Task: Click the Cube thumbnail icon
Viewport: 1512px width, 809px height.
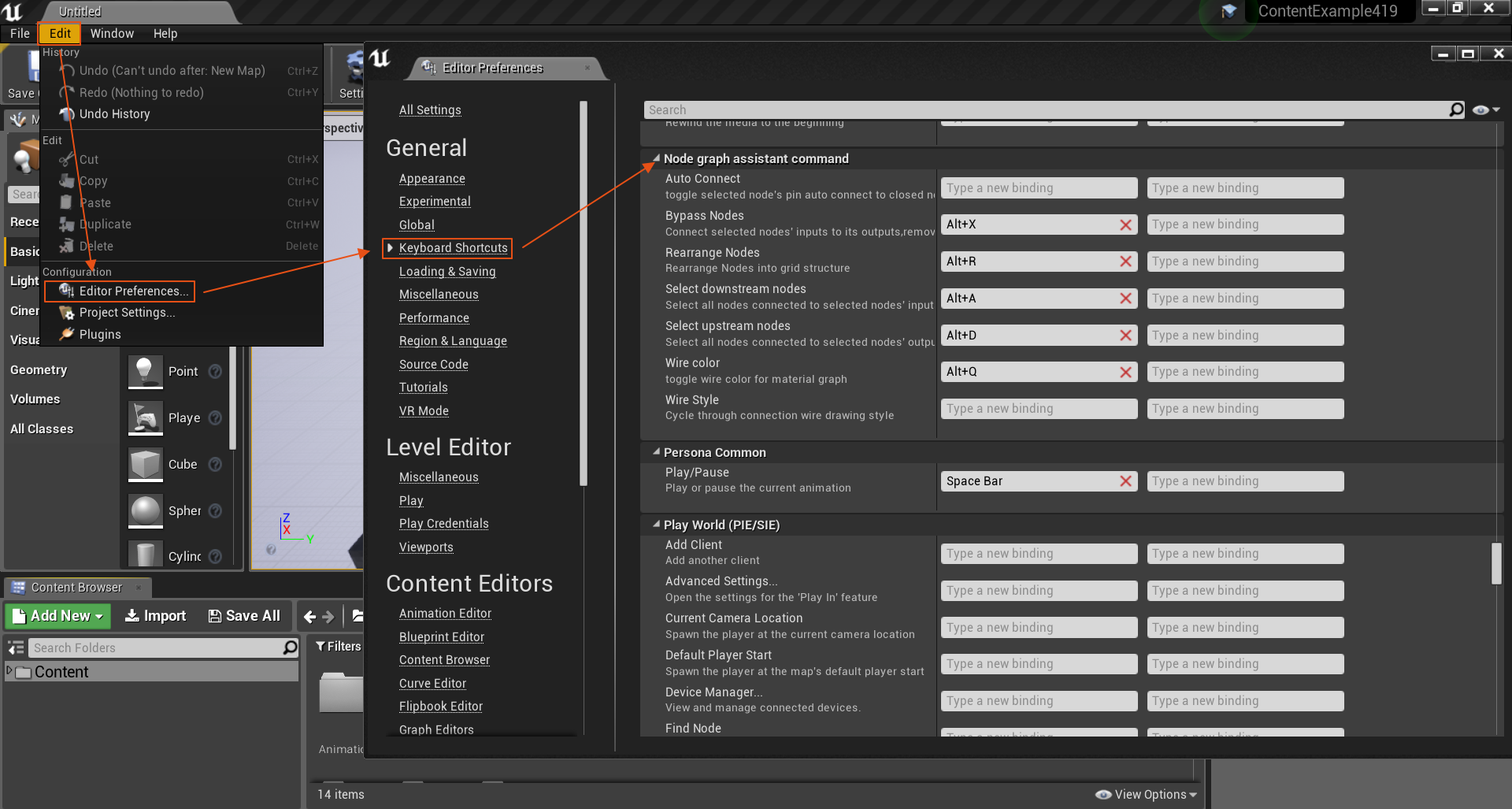Action: point(146,464)
